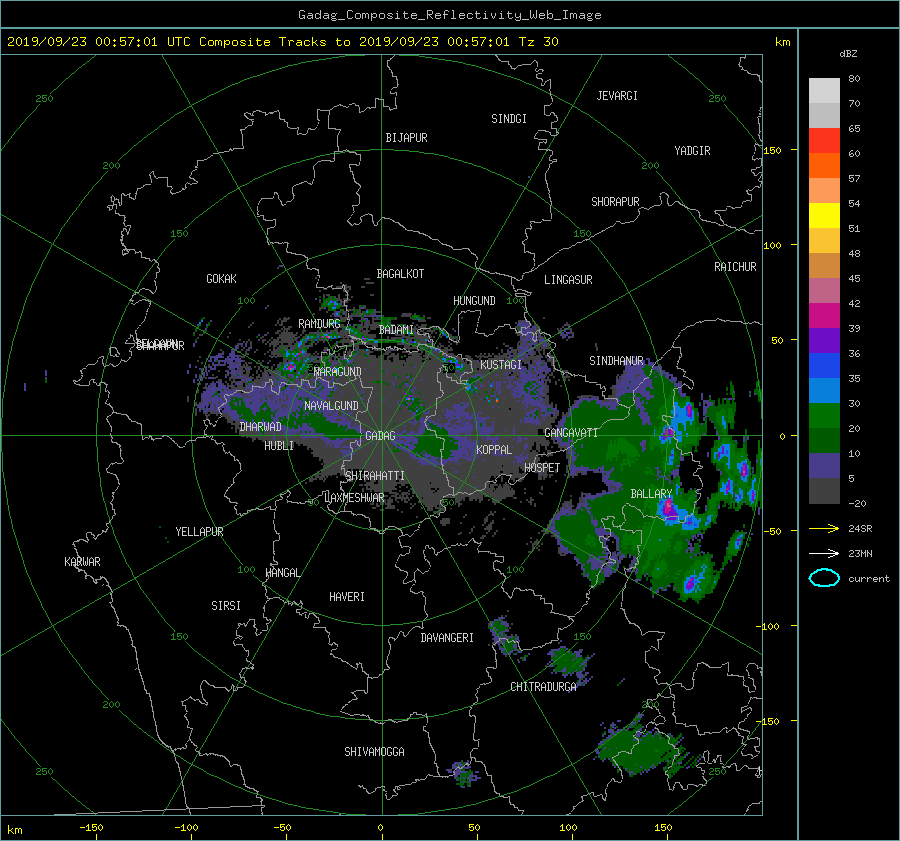Click the NAVALGUND city label
The height and width of the screenshot is (841, 900).
331,406
